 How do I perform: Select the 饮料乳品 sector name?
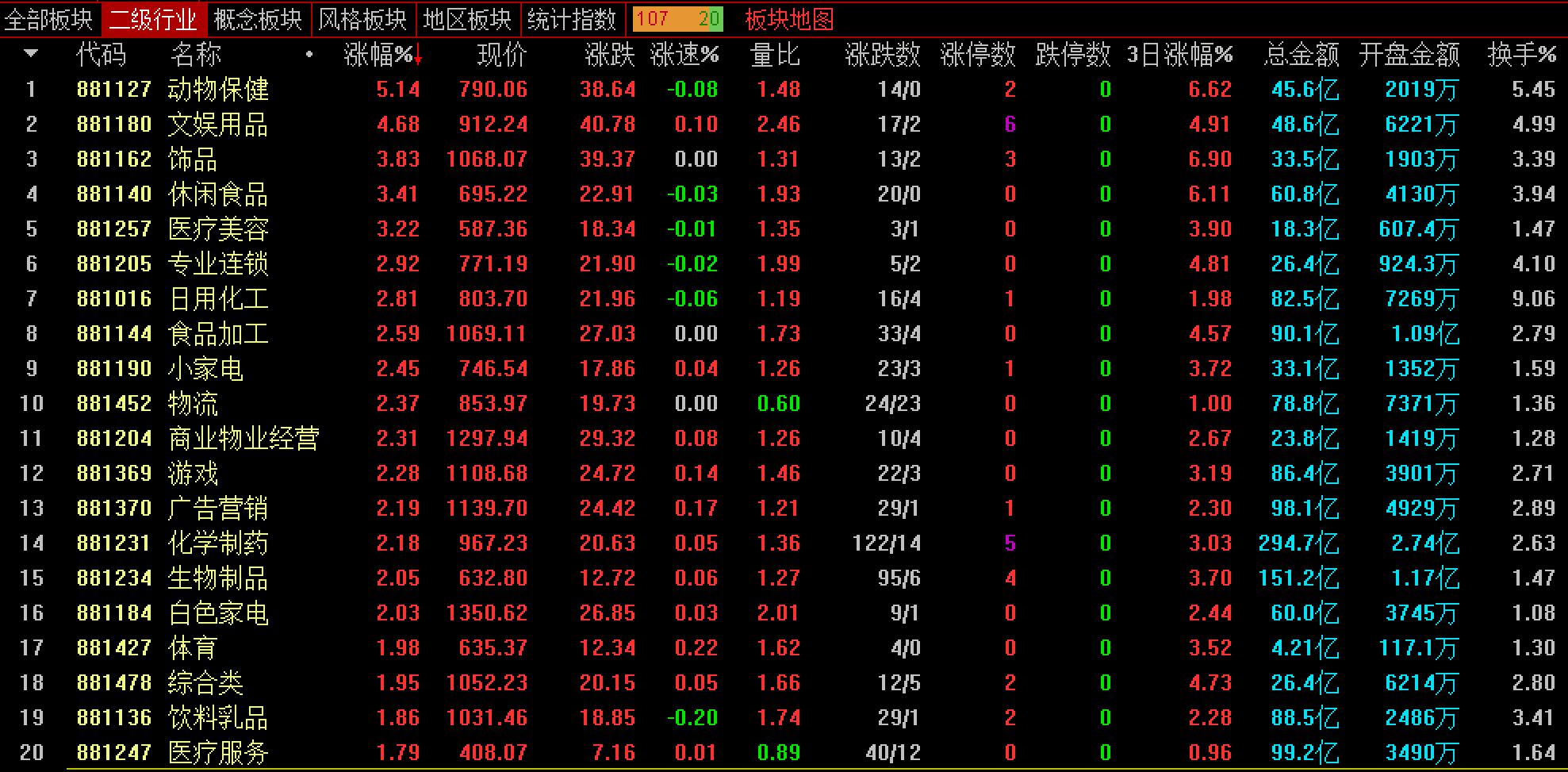(218, 717)
